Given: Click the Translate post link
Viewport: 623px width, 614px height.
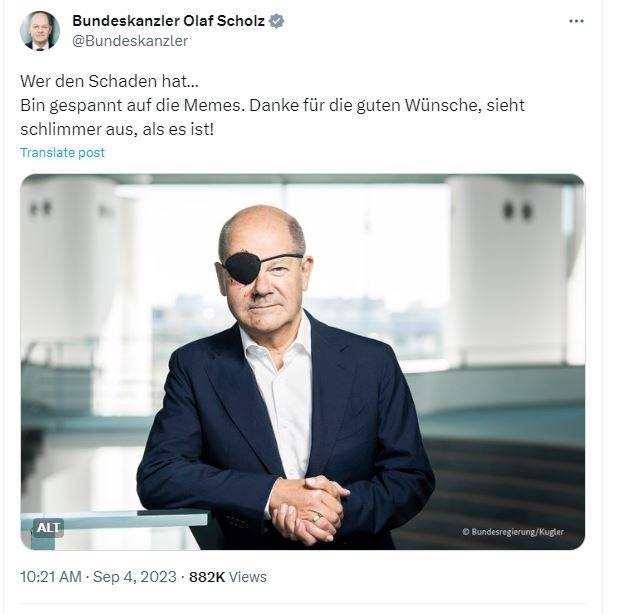Looking at the screenshot, I should (x=62, y=153).
